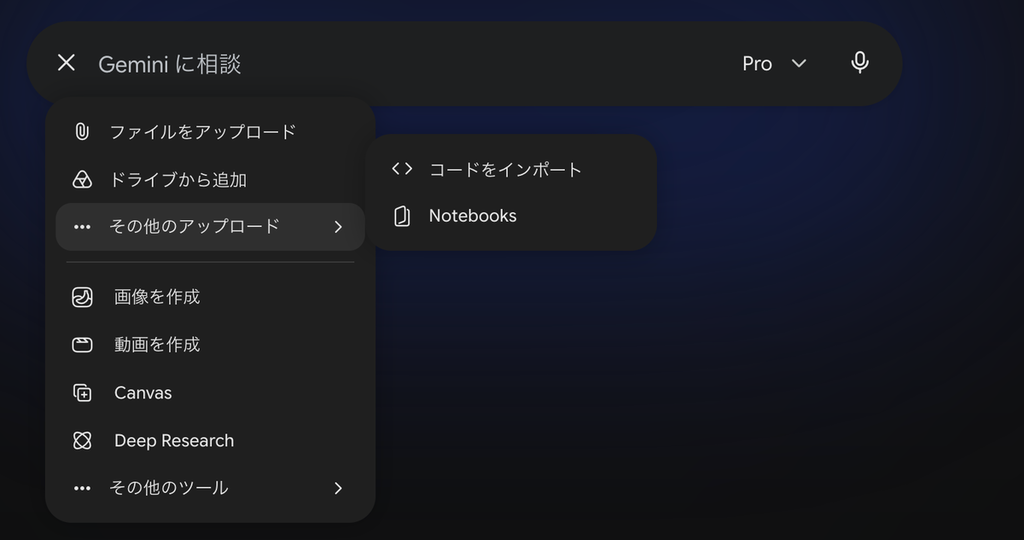Close the menu with the X icon
This screenshot has width=1024, height=540.
tap(66, 63)
